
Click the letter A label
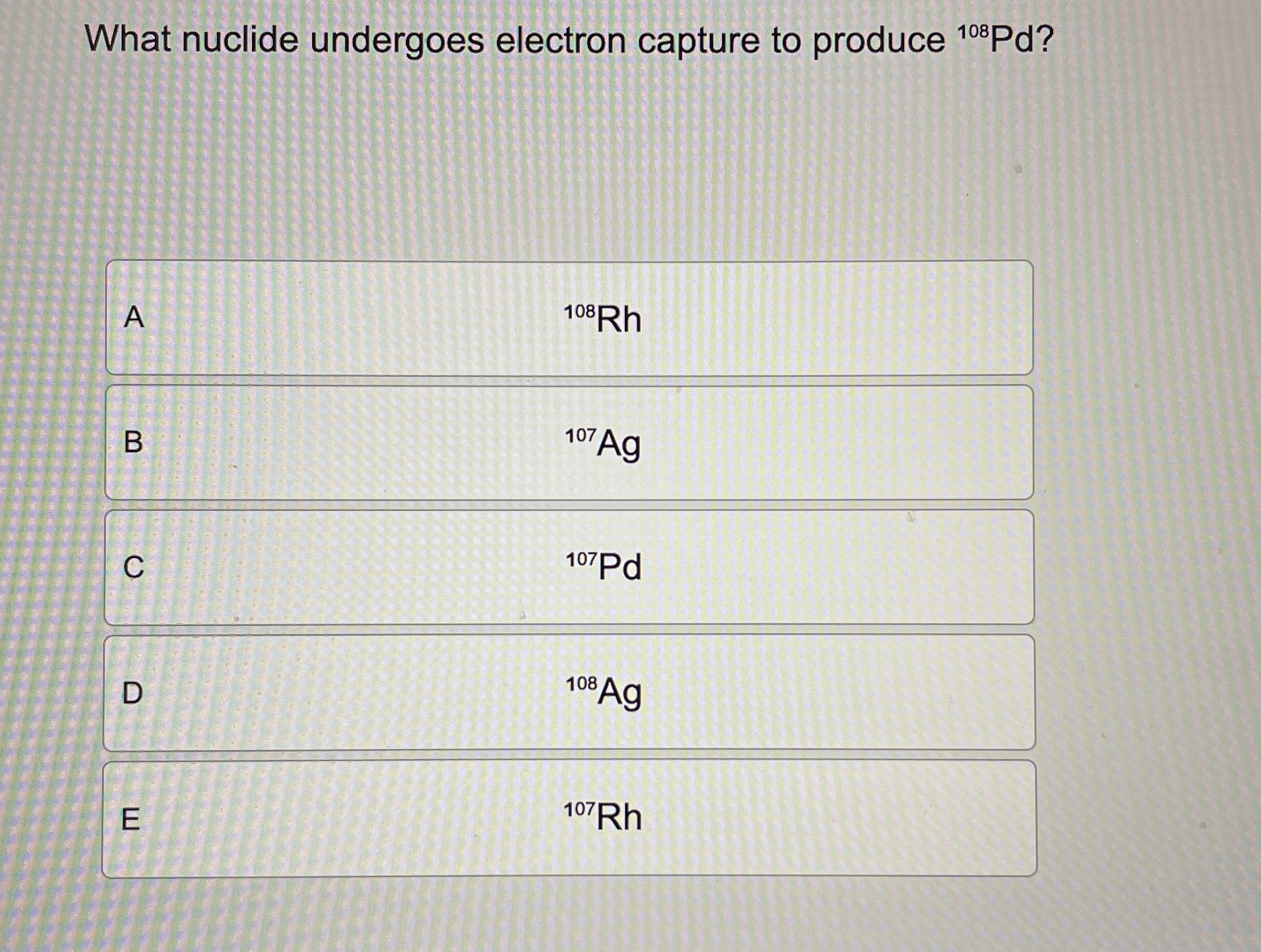coord(134,318)
